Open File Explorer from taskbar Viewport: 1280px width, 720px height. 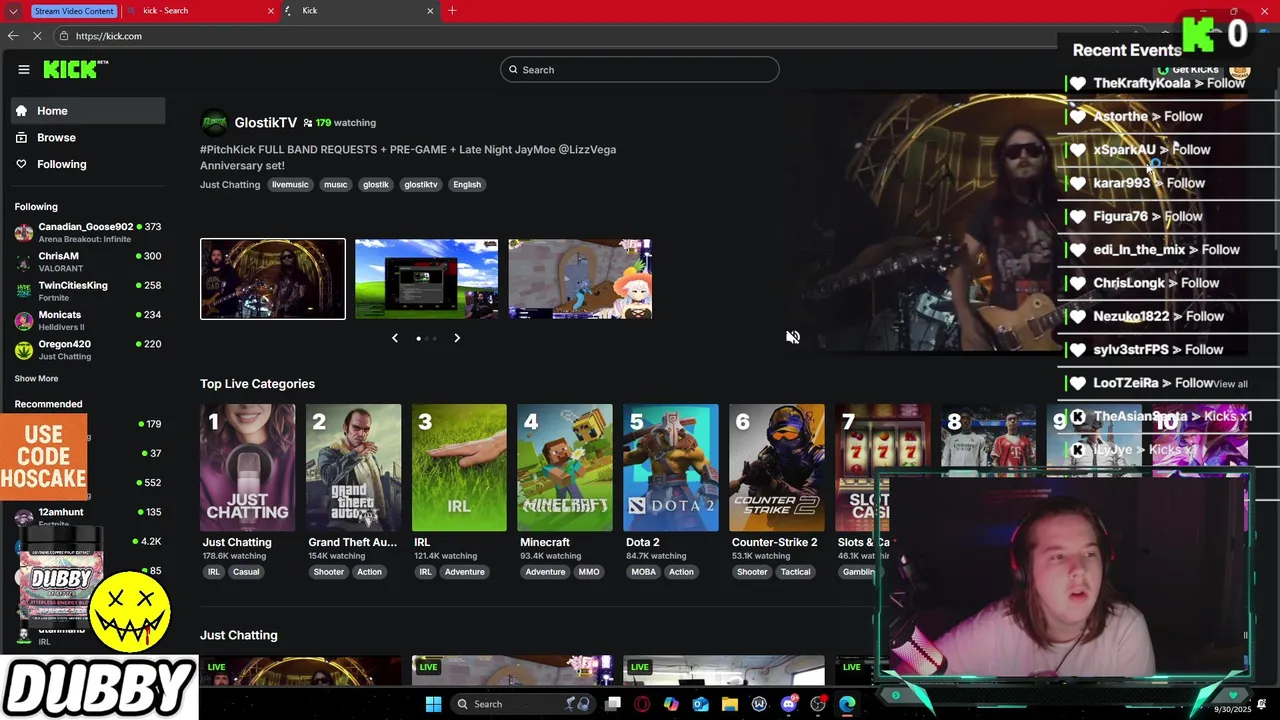coord(730,704)
